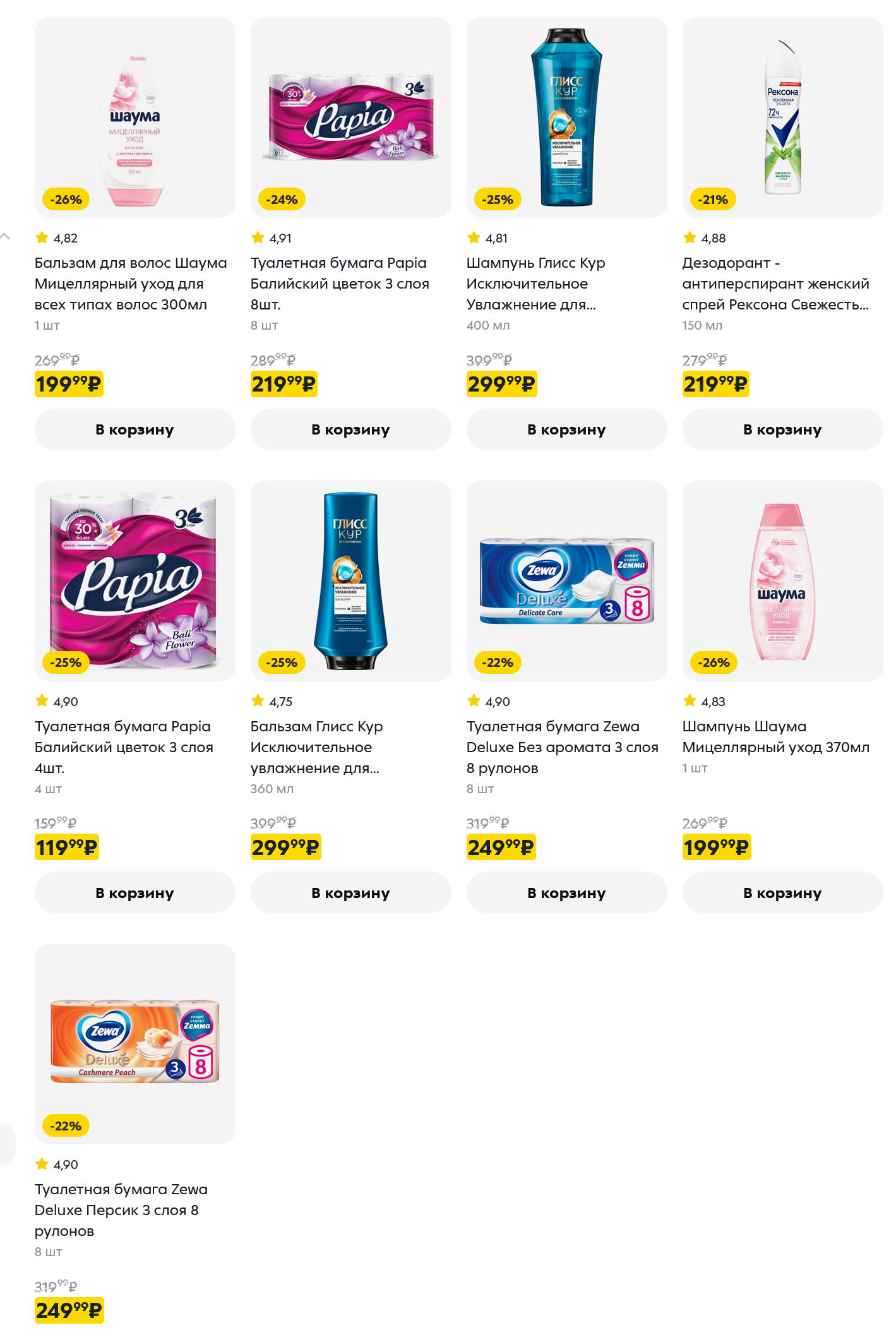Screen dimensions: 896x1330
Task: Click the star rating of Шаума balm
Action: (x=56, y=238)
